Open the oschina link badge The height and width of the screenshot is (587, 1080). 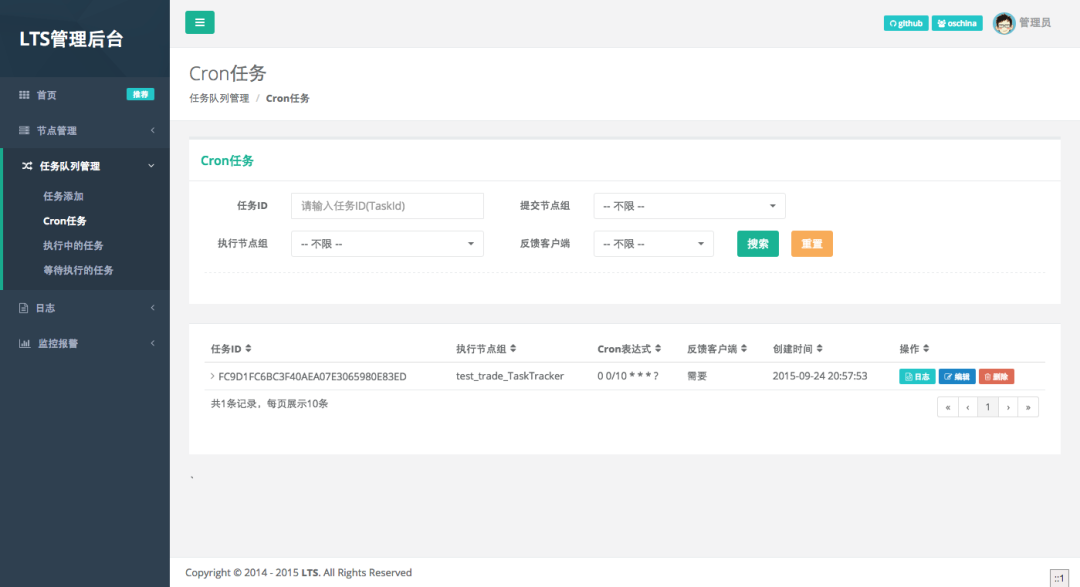[x=957, y=23]
